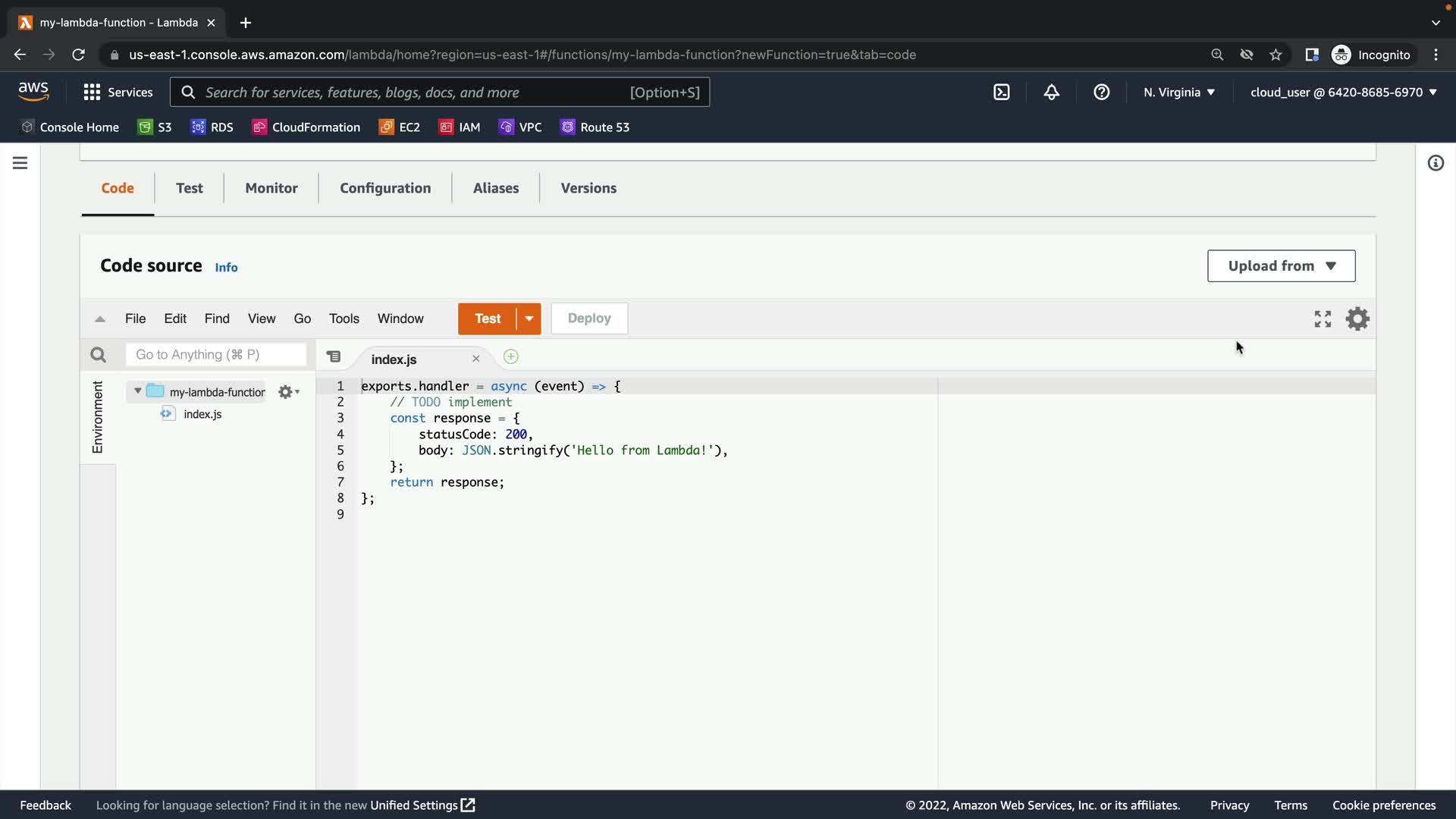The width and height of the screenshot is (1456, 819).
Task: Open the Tools menu in editor
Action: pos(344,318)
